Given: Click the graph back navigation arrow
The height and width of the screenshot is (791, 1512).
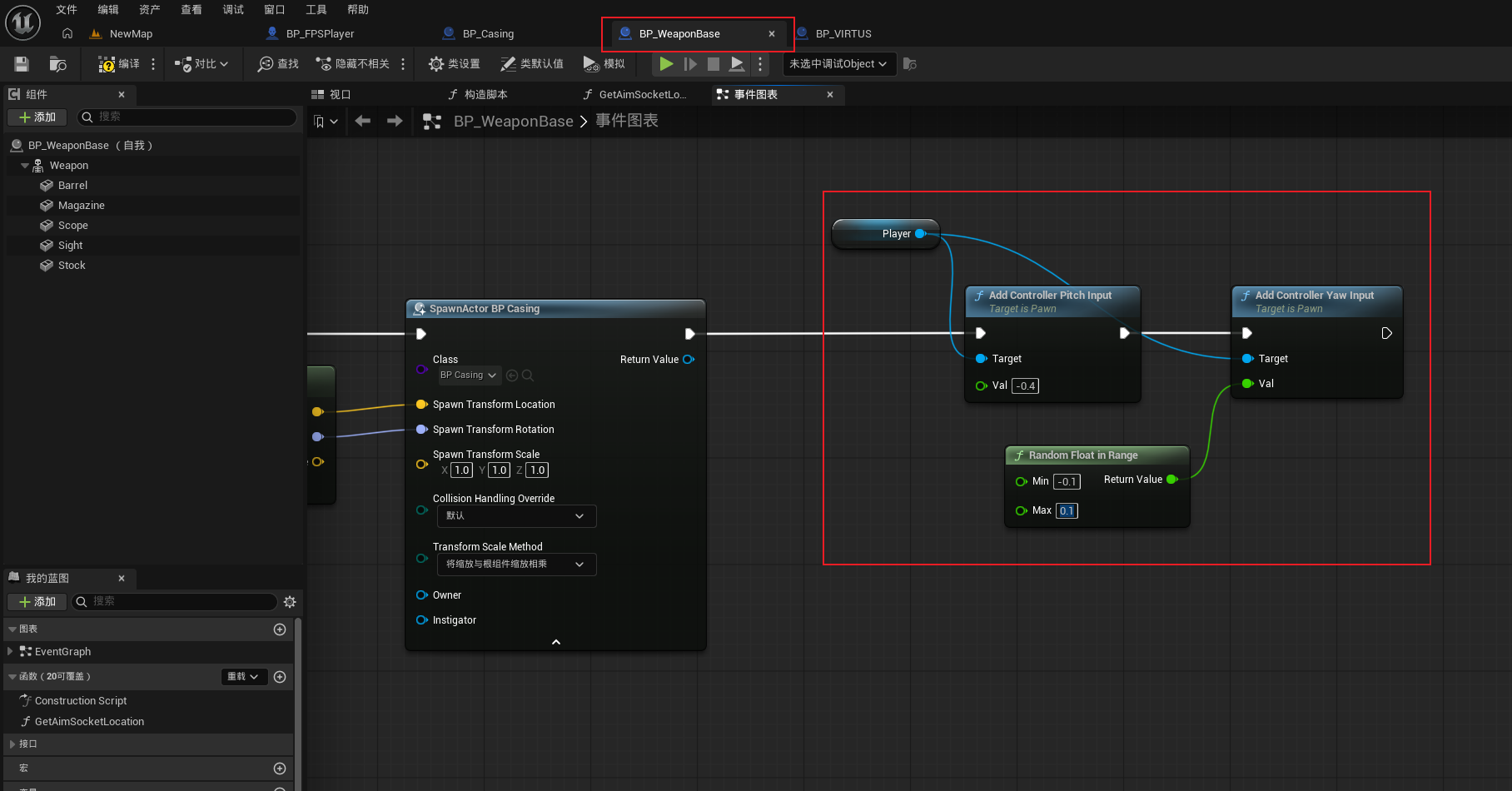Looking at the screenshot, I should coord(363,122).
